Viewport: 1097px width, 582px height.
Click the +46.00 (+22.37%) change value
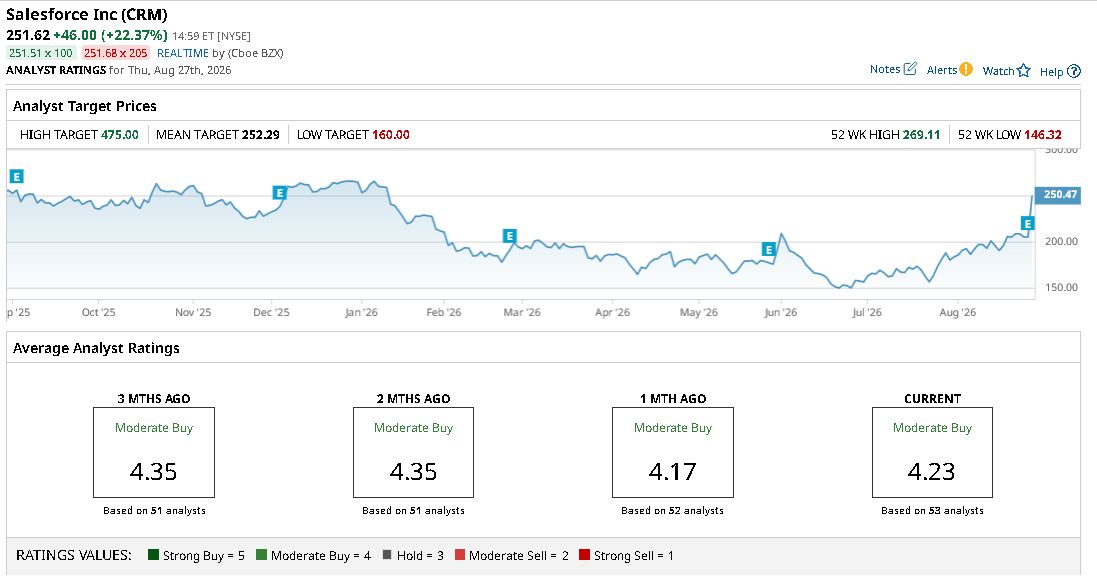pyautogui.click(x=111, y=35)
